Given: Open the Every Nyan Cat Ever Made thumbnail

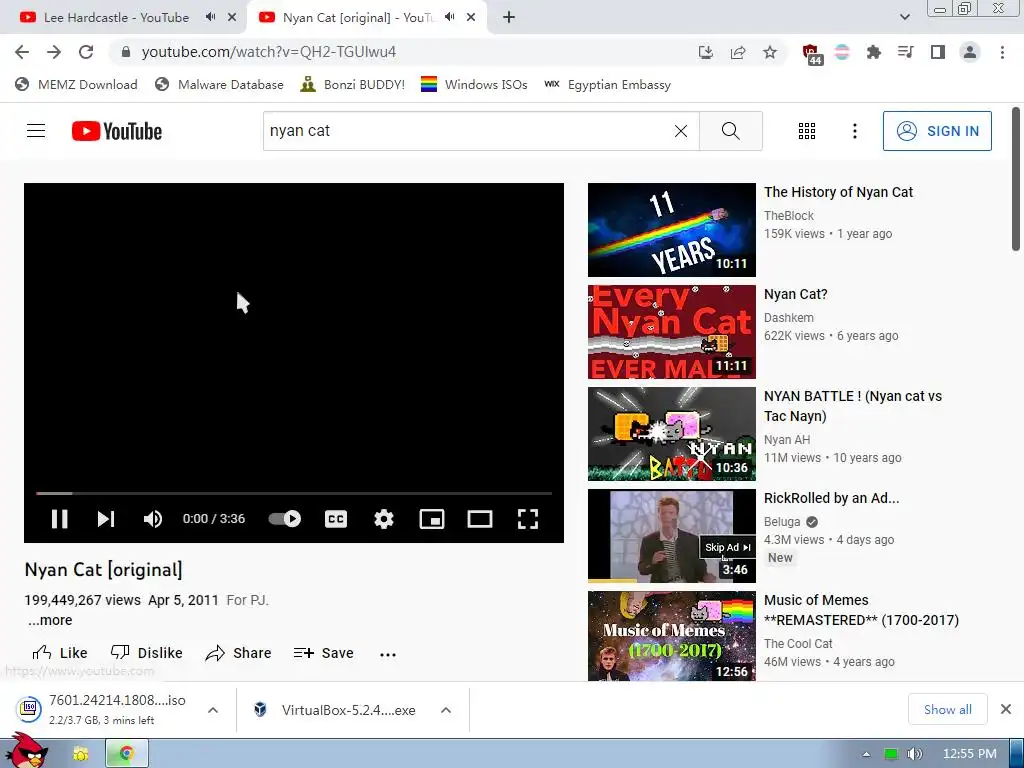Looking at the screenshot, I should pos(671,332).
